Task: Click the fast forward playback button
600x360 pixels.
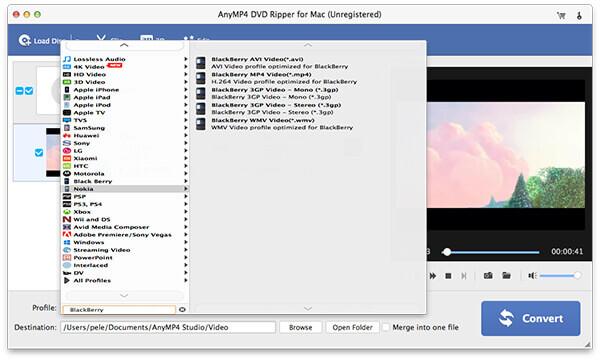Action: [433, 275]
